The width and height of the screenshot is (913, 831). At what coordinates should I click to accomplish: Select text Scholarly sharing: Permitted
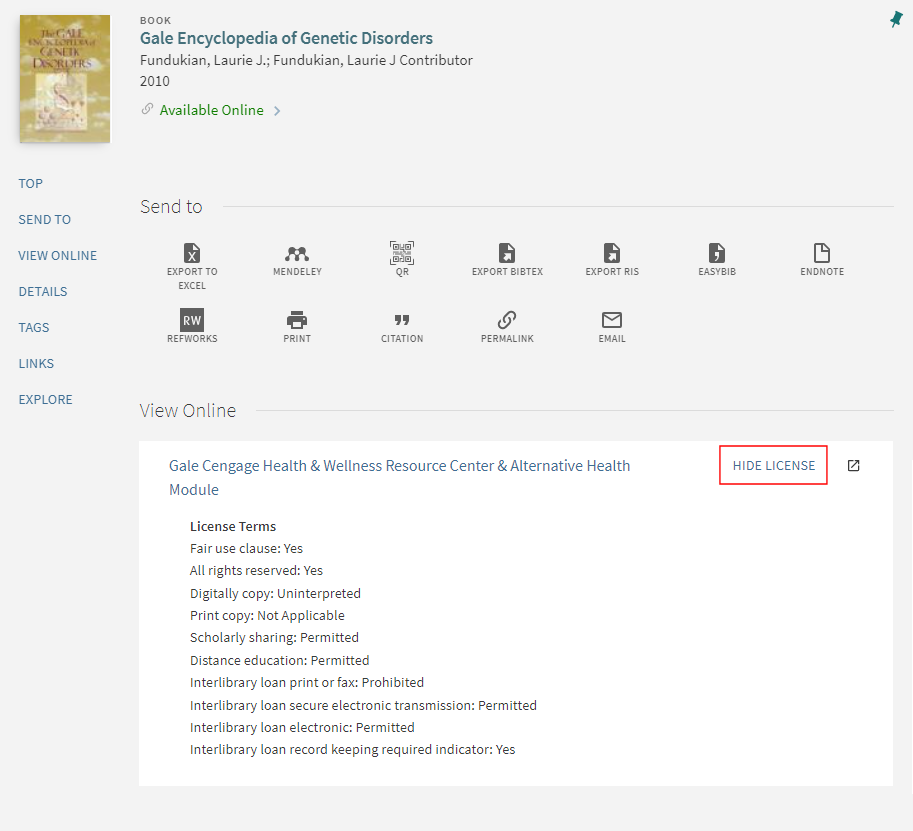(x=274, y=638)
